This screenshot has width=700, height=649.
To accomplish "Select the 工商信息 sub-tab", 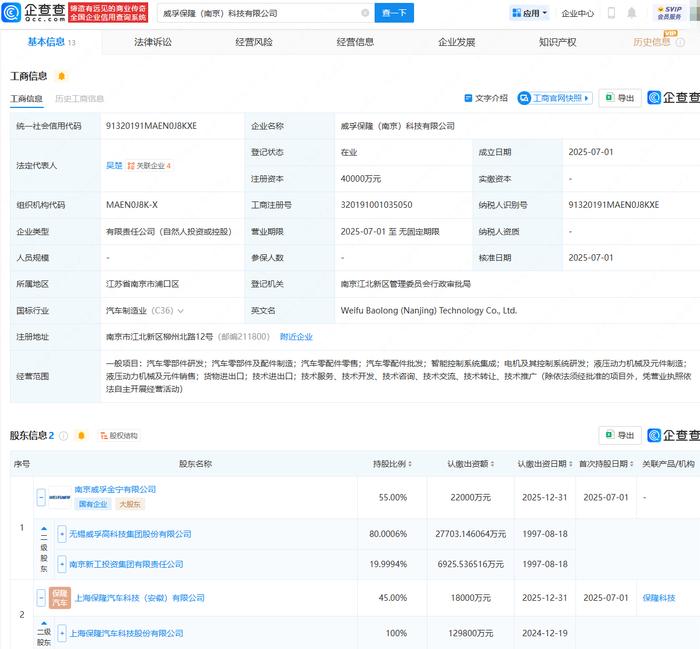I will pos(26,99).
